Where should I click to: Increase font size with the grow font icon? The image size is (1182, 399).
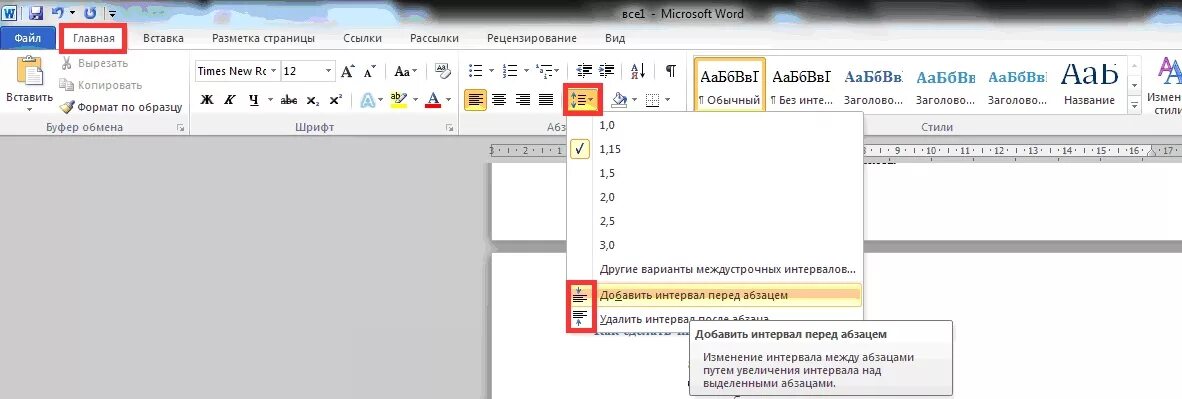coord(347,72)
